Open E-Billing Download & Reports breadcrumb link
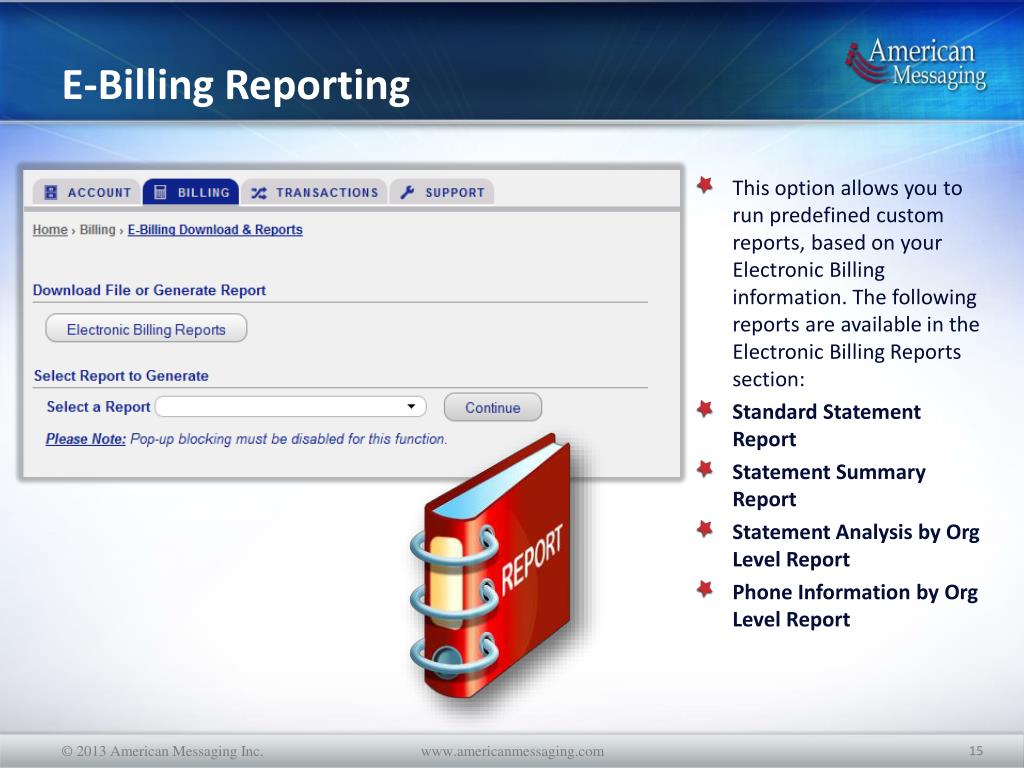 (x=215, y=230)
